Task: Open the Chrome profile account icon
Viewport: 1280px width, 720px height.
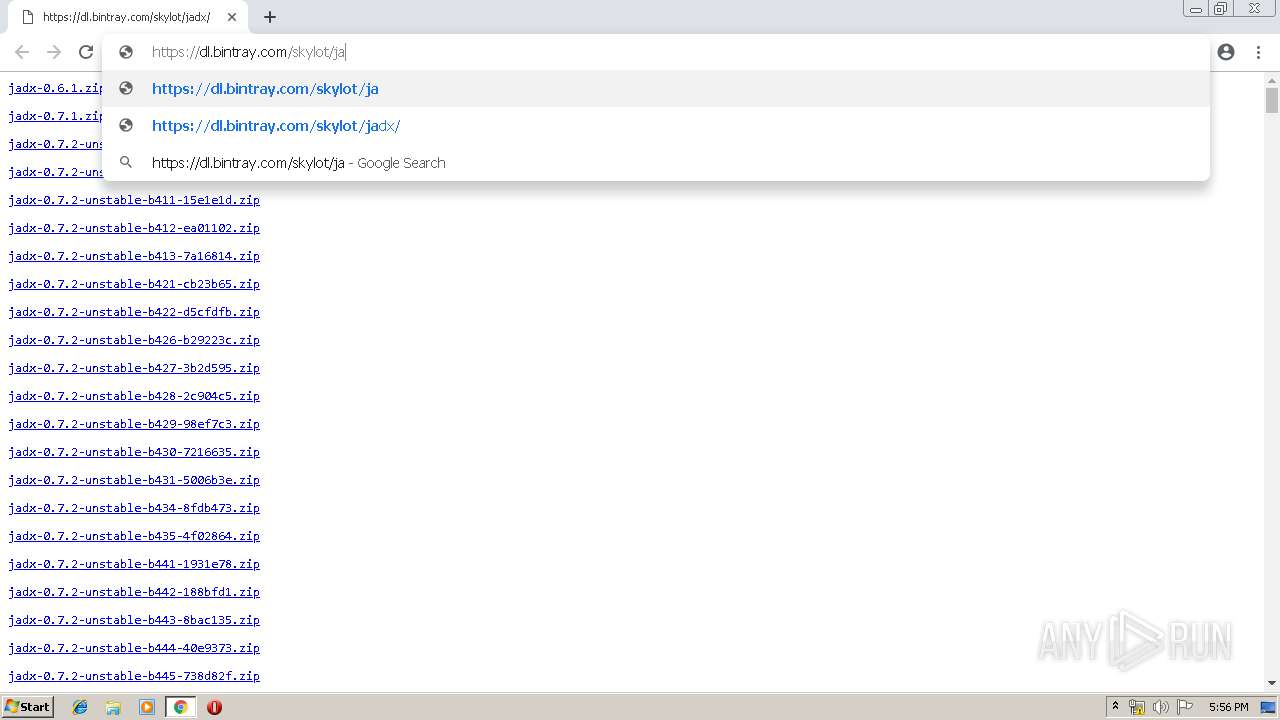Action: tap(1226, 52)
